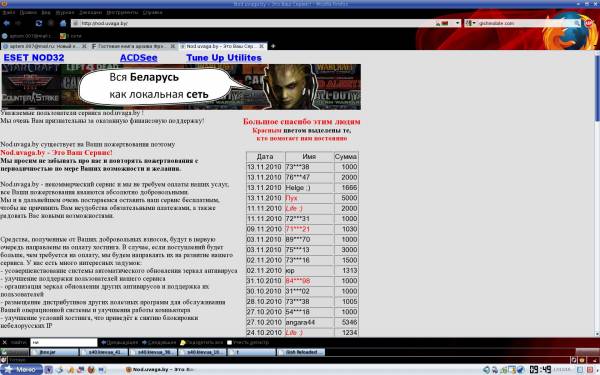Click the search magnifier icon in search box
This screenshot has height=375, width=600.
(577, 23)
